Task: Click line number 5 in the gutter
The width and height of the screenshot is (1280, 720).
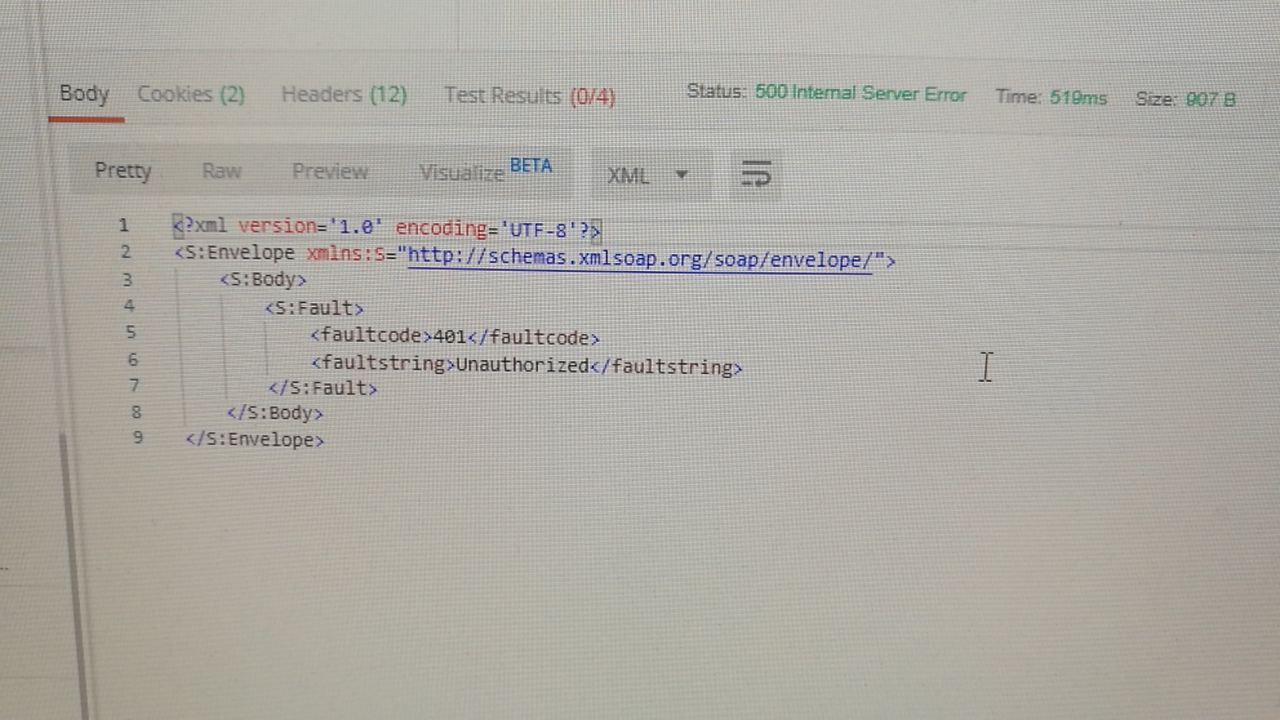Action: 131,332
